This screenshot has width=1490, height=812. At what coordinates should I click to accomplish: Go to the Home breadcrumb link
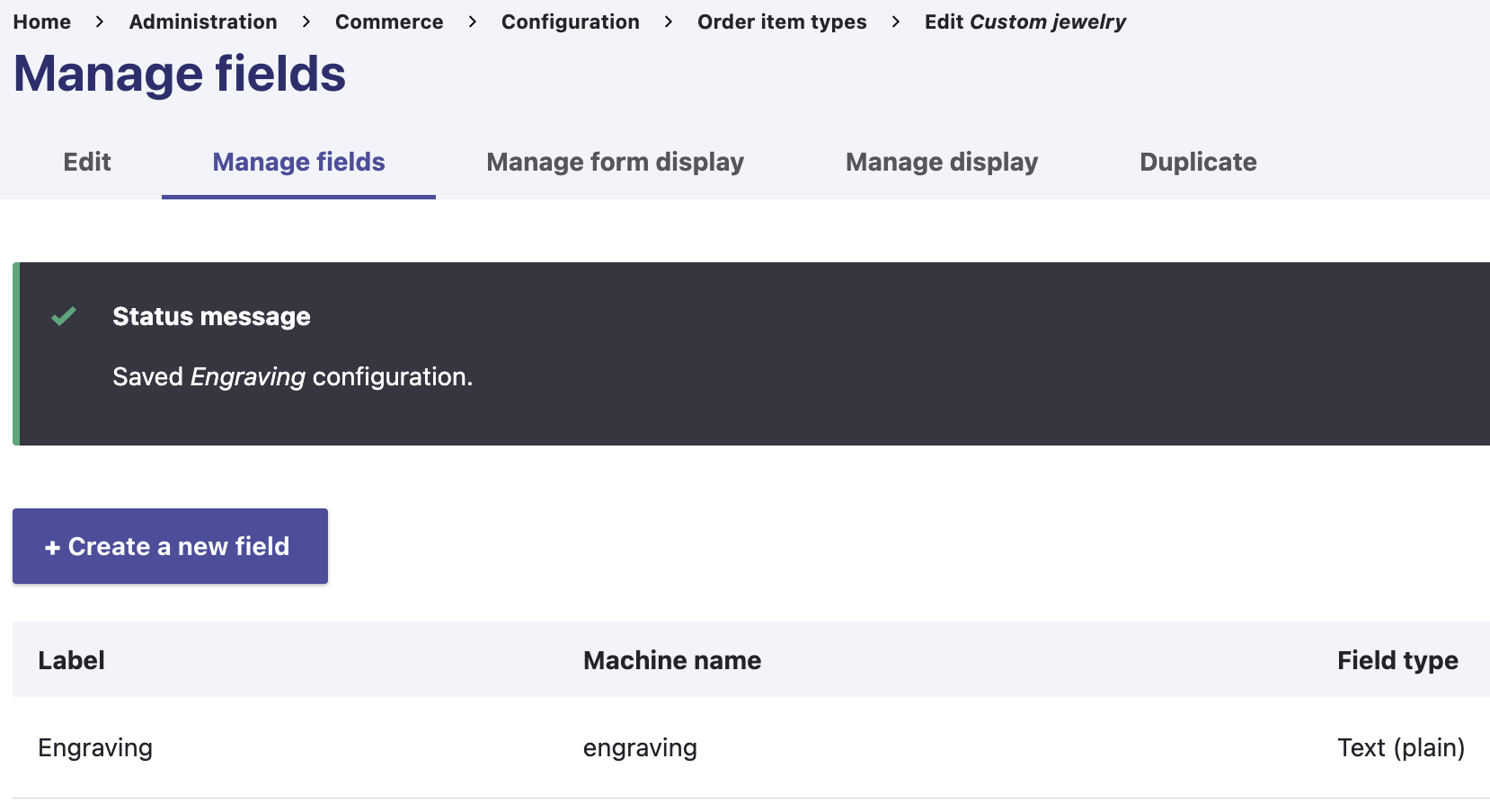point(41,22)
